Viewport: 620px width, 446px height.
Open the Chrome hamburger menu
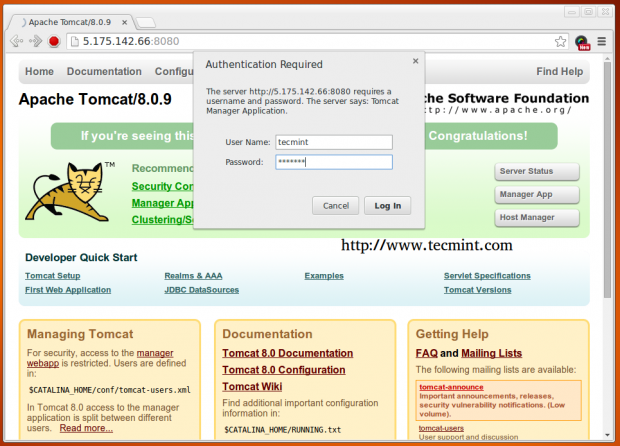coord(601,41)
